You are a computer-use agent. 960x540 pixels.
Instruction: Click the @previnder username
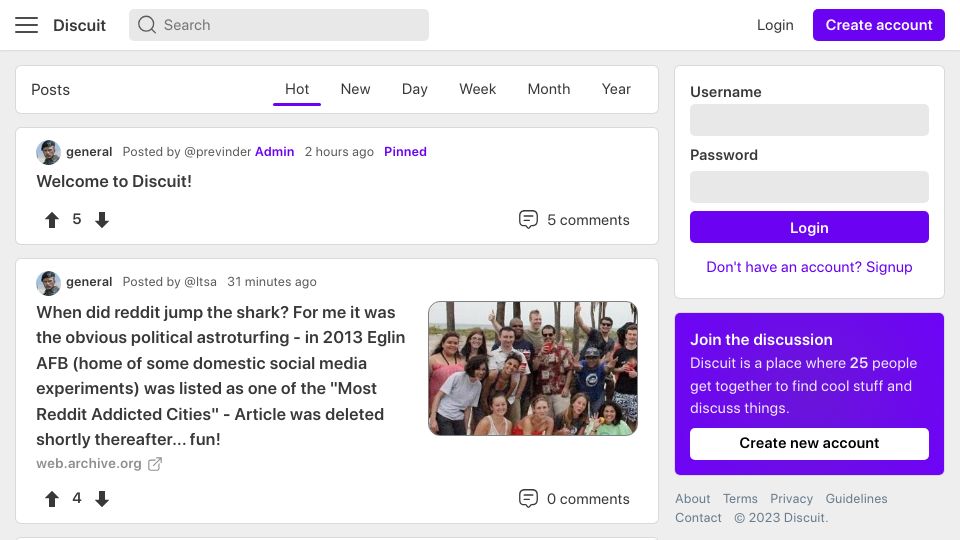point(217,152)
